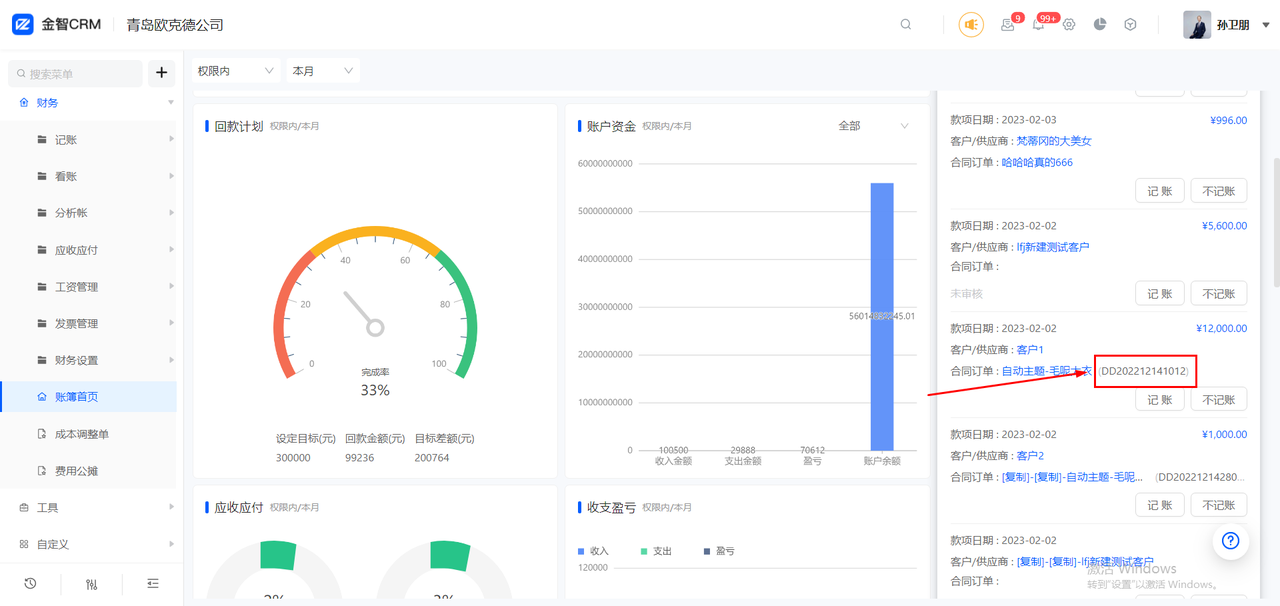Click 记账 button for the ¥12,000.00 entry
The image size is (1280, 606).
(1160, 400)
